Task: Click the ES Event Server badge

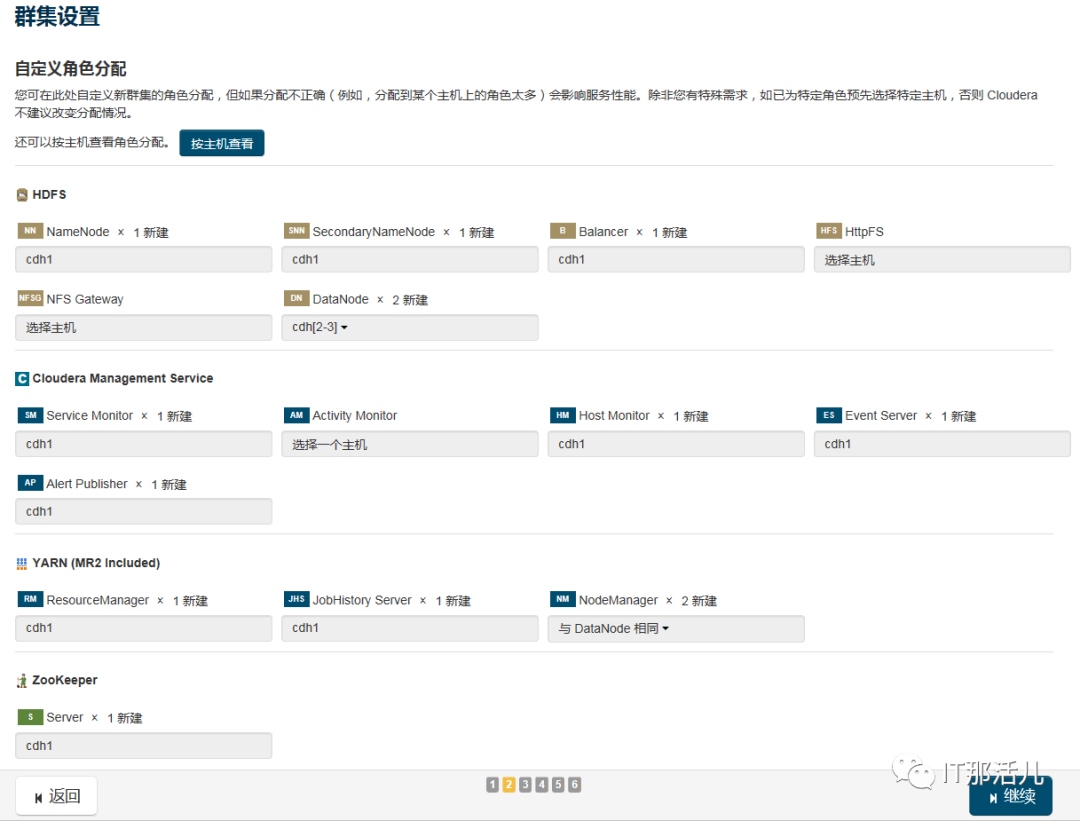Action: (829, 415)
